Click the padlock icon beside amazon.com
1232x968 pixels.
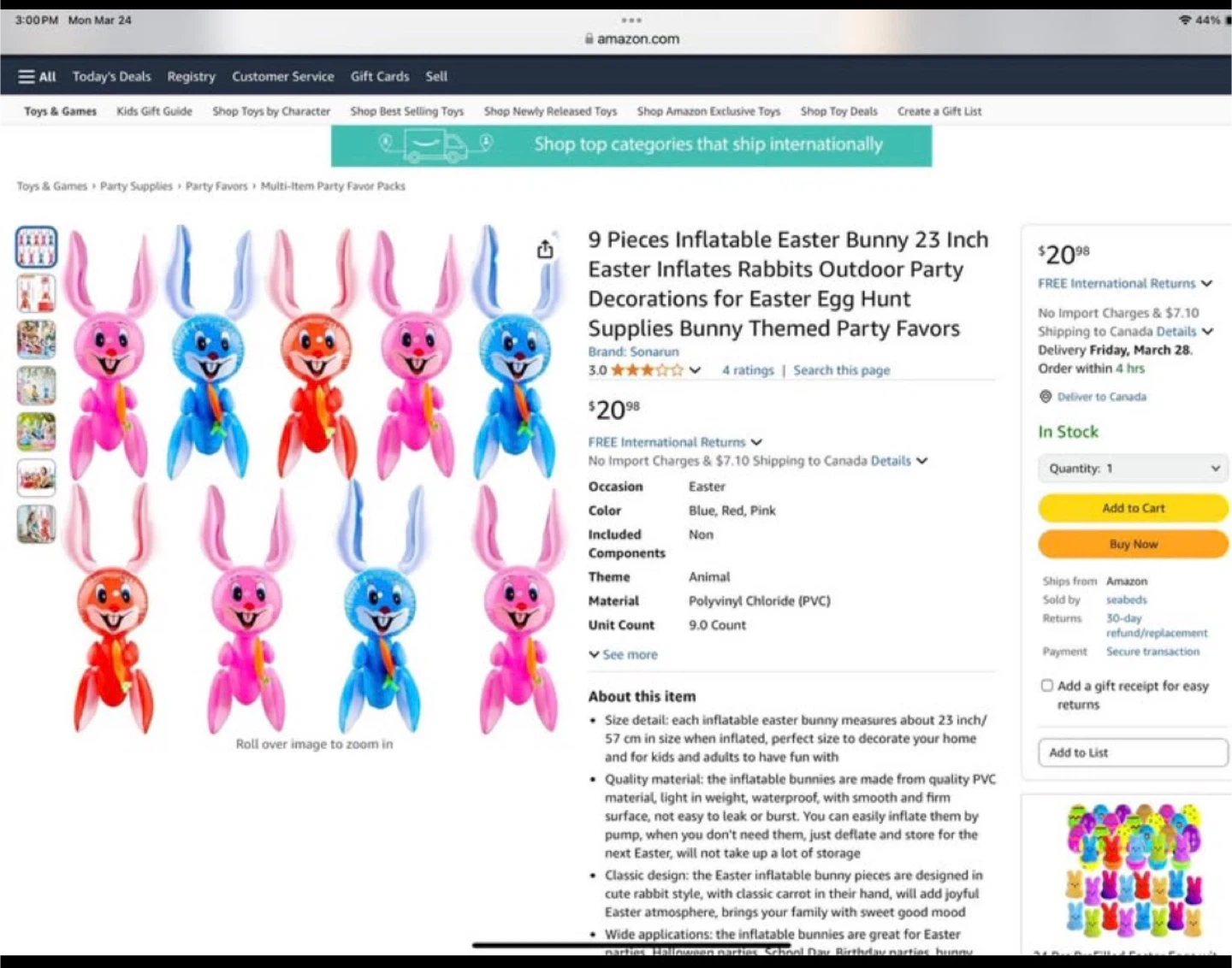(x=589, y=38)
